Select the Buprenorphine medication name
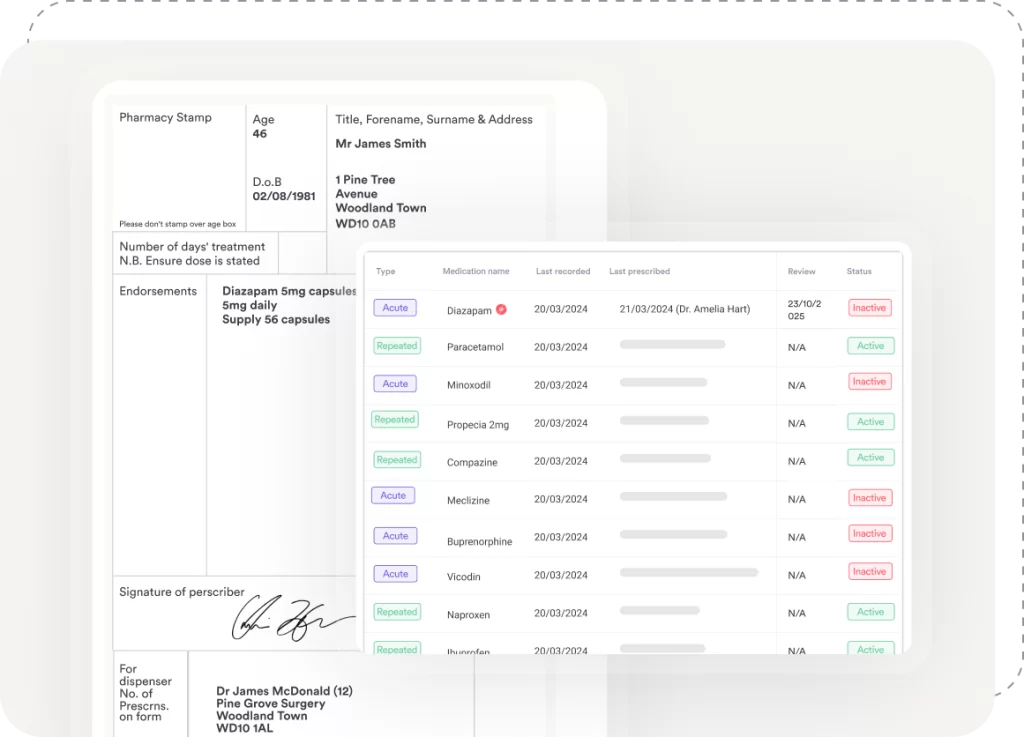 pyautogui.click(x=479, y=542)
